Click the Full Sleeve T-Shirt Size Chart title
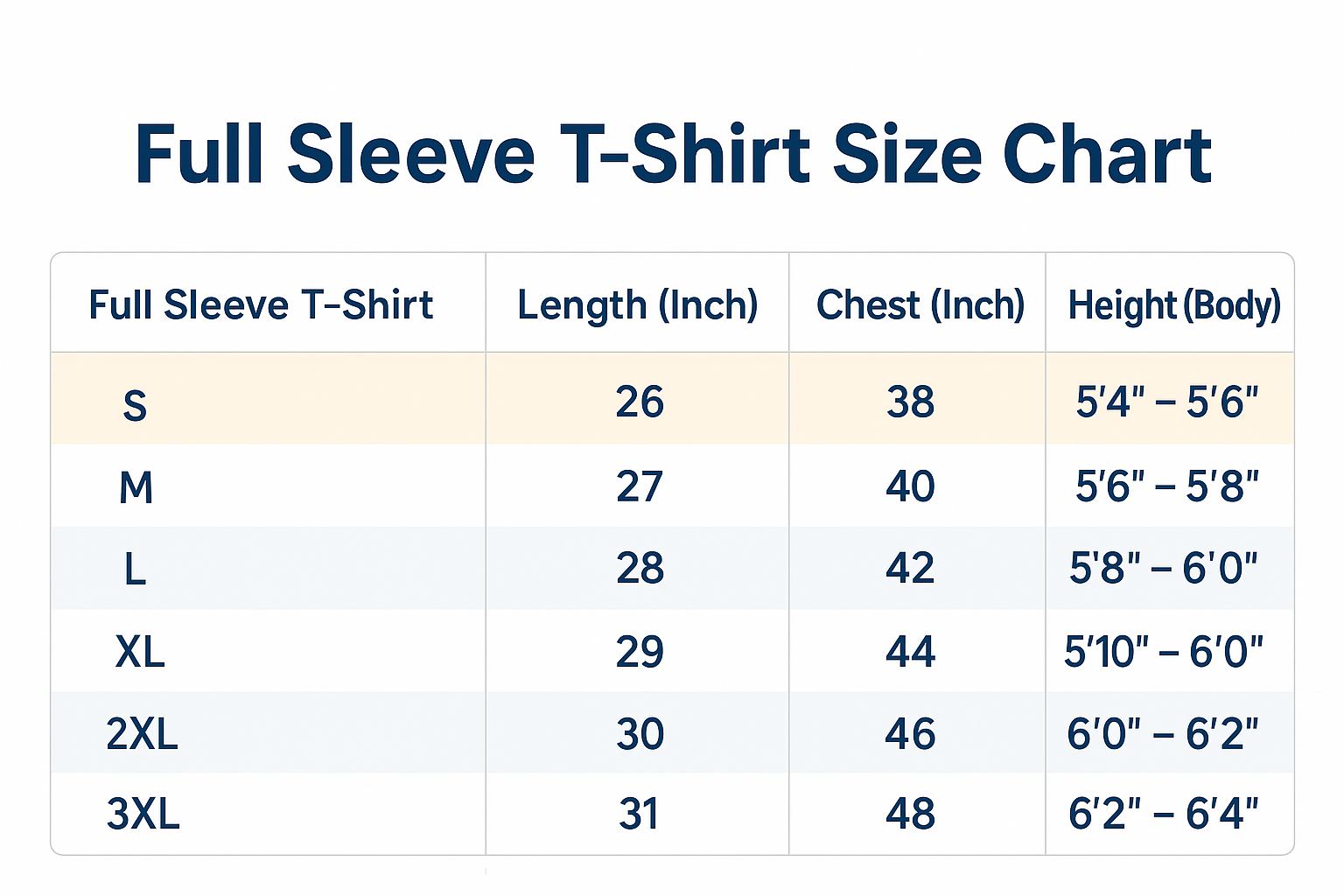Screen dimensions: 1344x896 click(672, 155)
